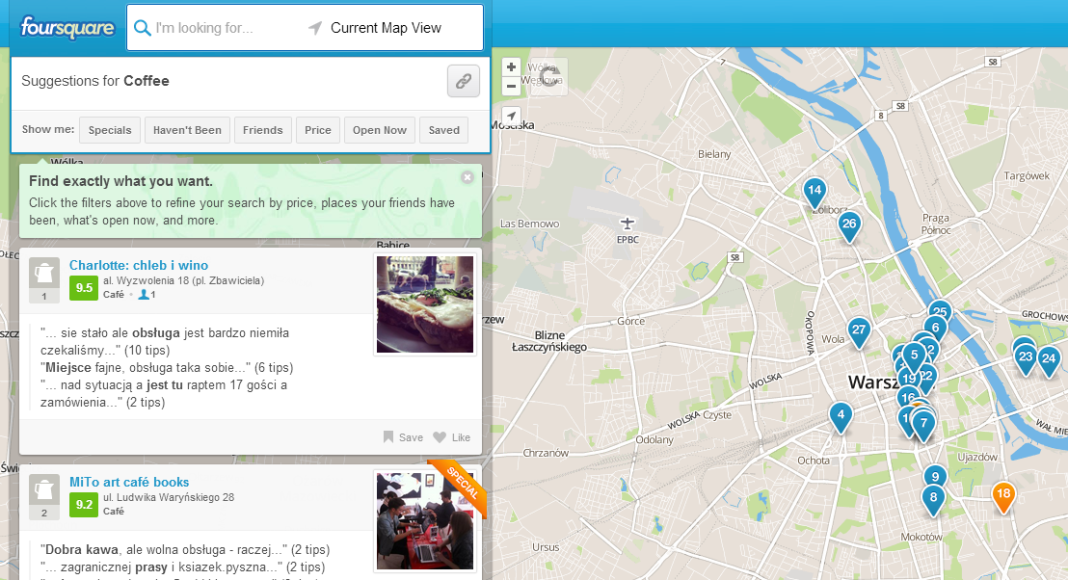Image resolution: width=1068 pixels, height=580 pixels.
Task: Click the search magnifier icon
Action: click(x=142, y=28)
